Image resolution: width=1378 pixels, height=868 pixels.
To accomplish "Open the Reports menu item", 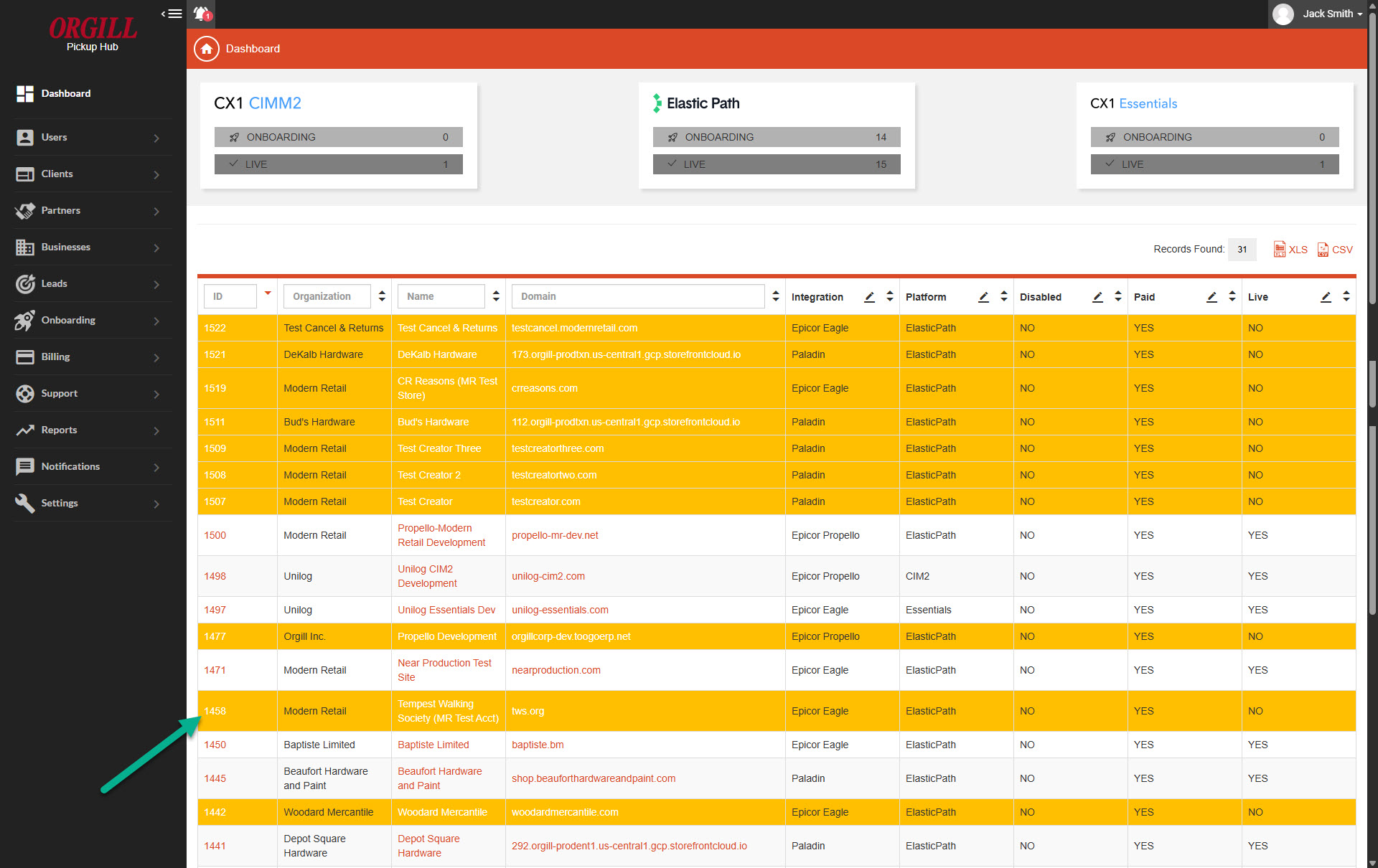I will [93, 430].
